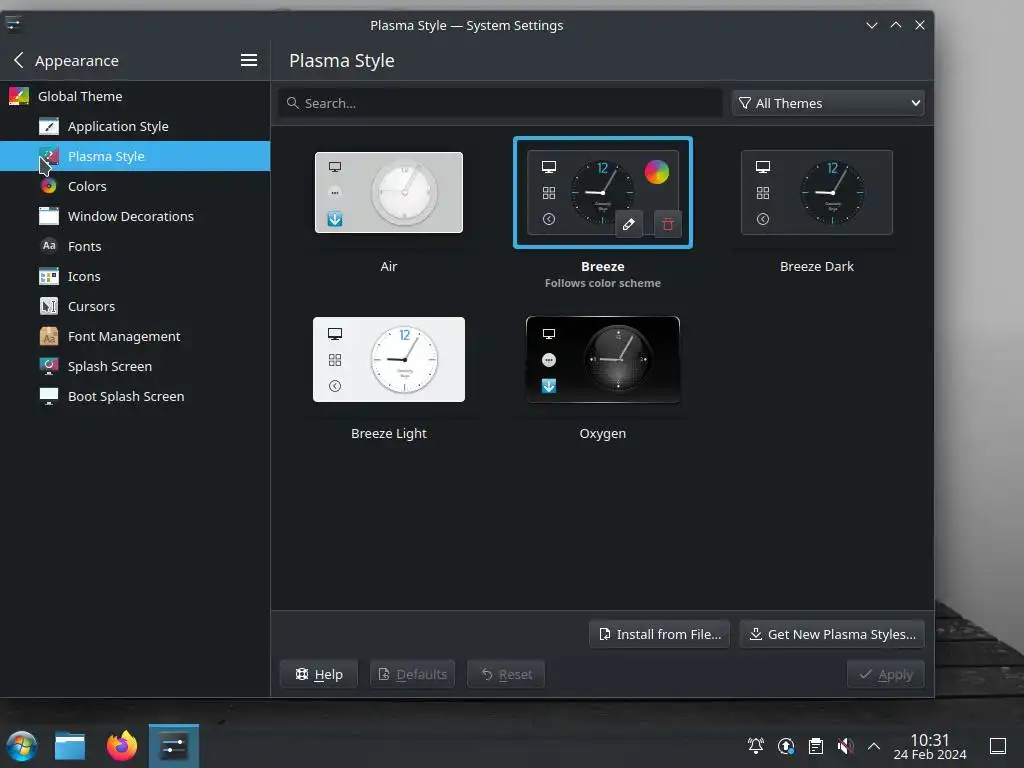Viewport: 1024px width, 768px height.
Task: Open notifications bell in system tray
Action: pyautogui.click(x=756, y=746)
